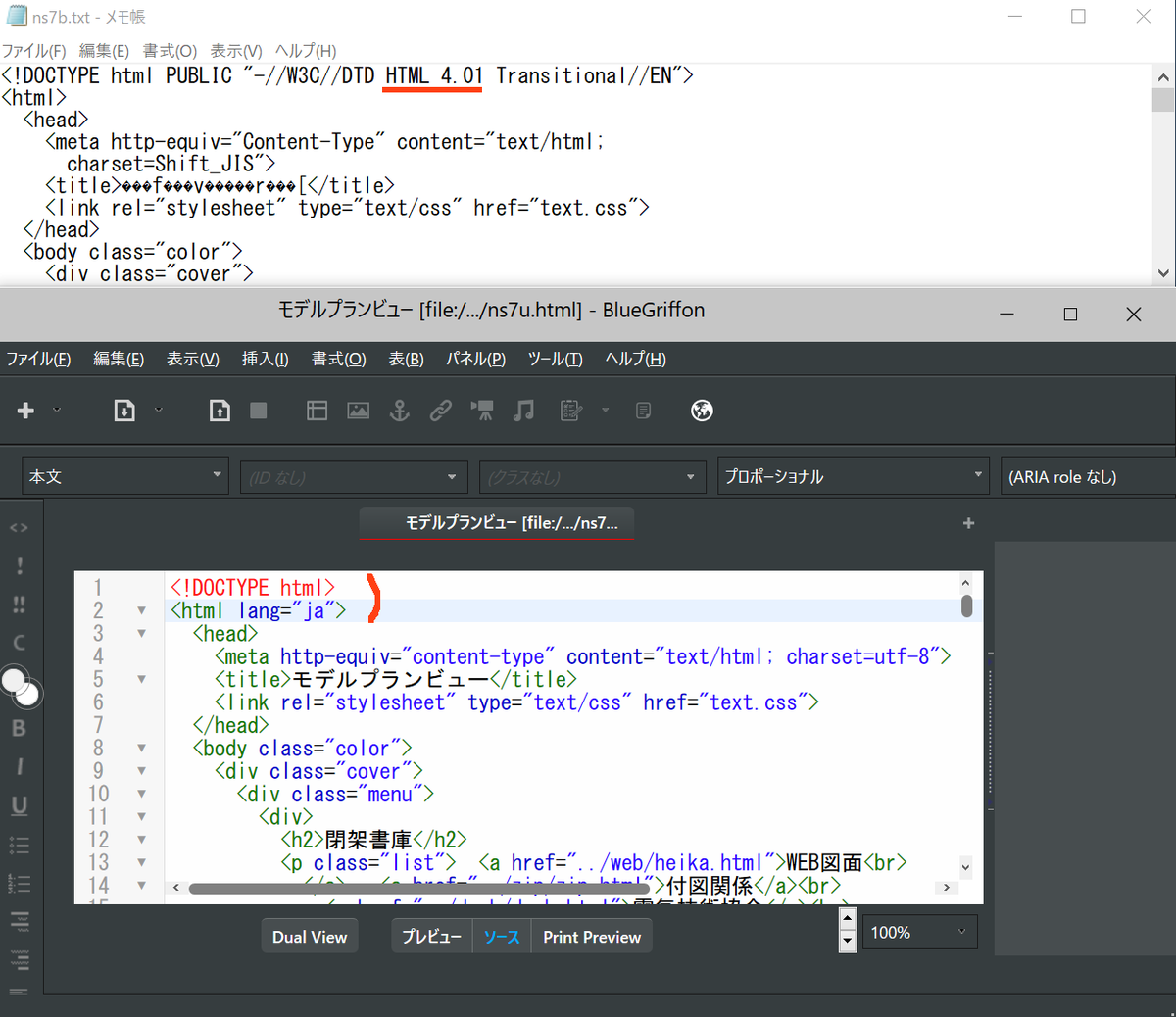Insert a table using the table icon

click(317, 411)
